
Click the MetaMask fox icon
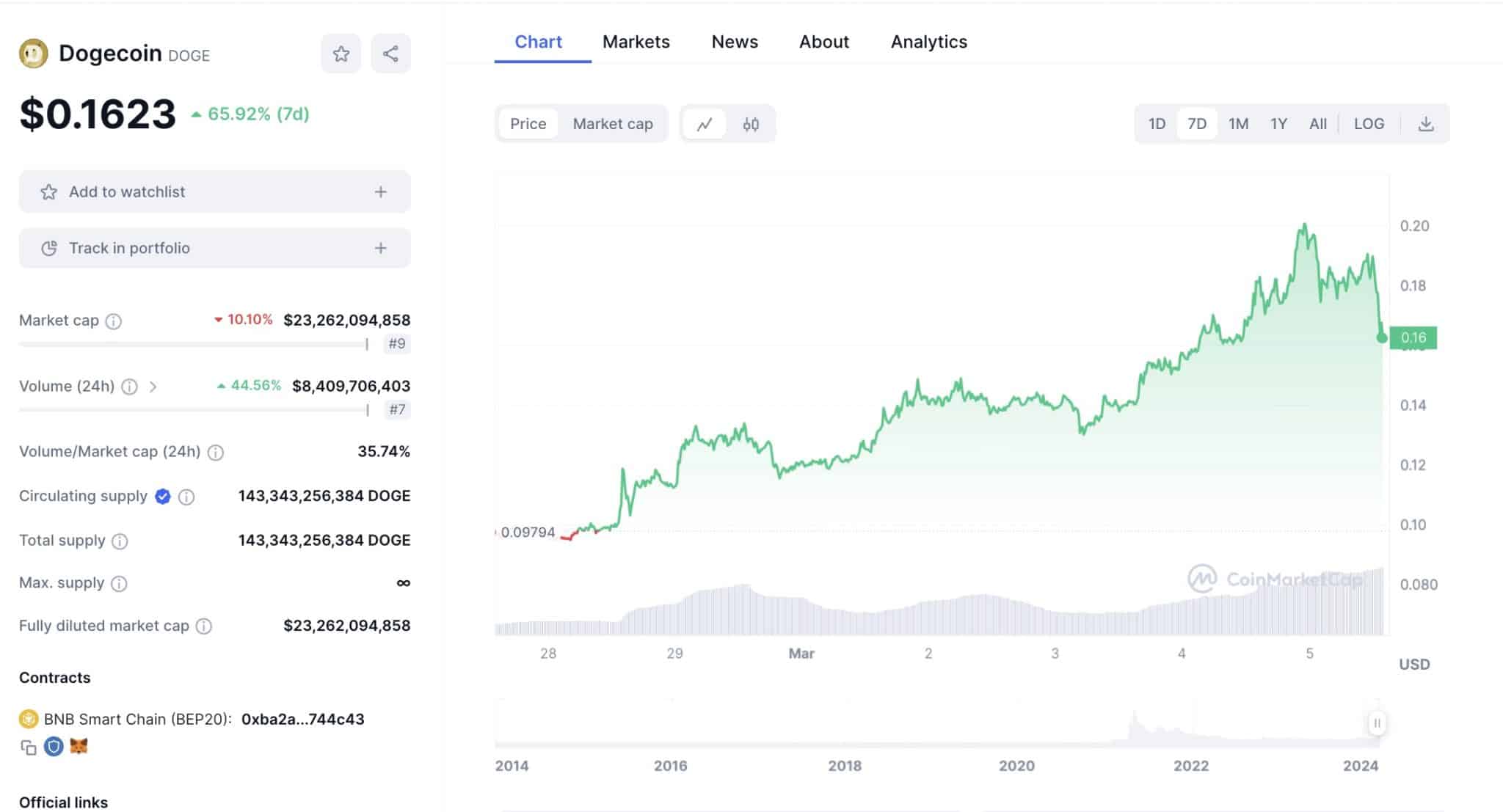[79, 746]
